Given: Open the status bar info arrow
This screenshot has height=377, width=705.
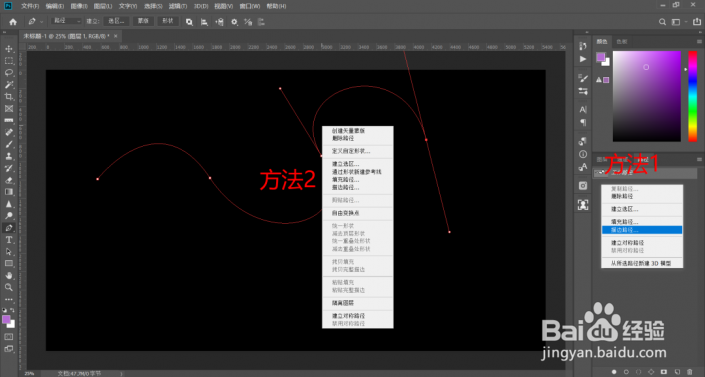Looking at the screenshot, I should (121, 373).
